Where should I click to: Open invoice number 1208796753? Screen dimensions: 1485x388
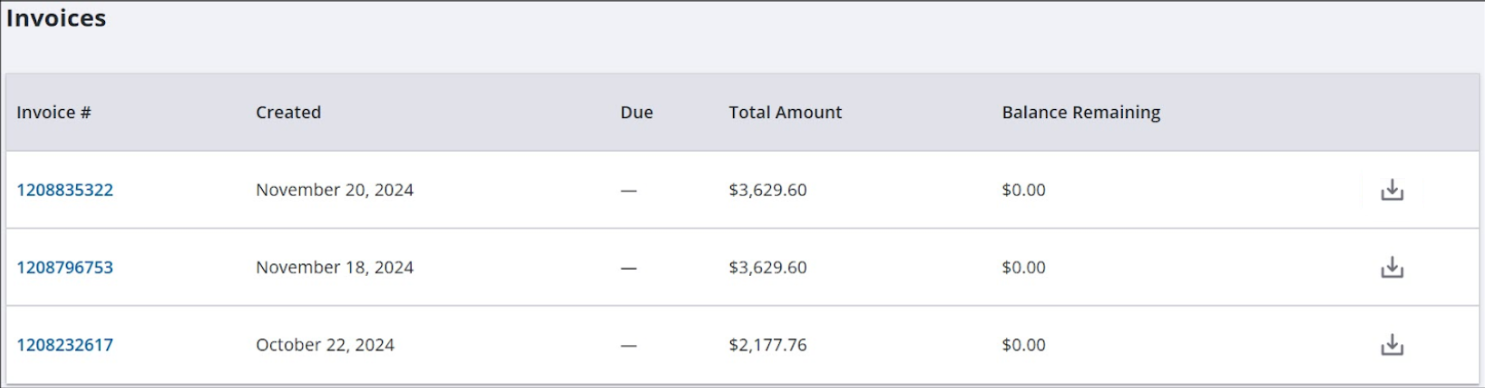[x=65, y=267]
